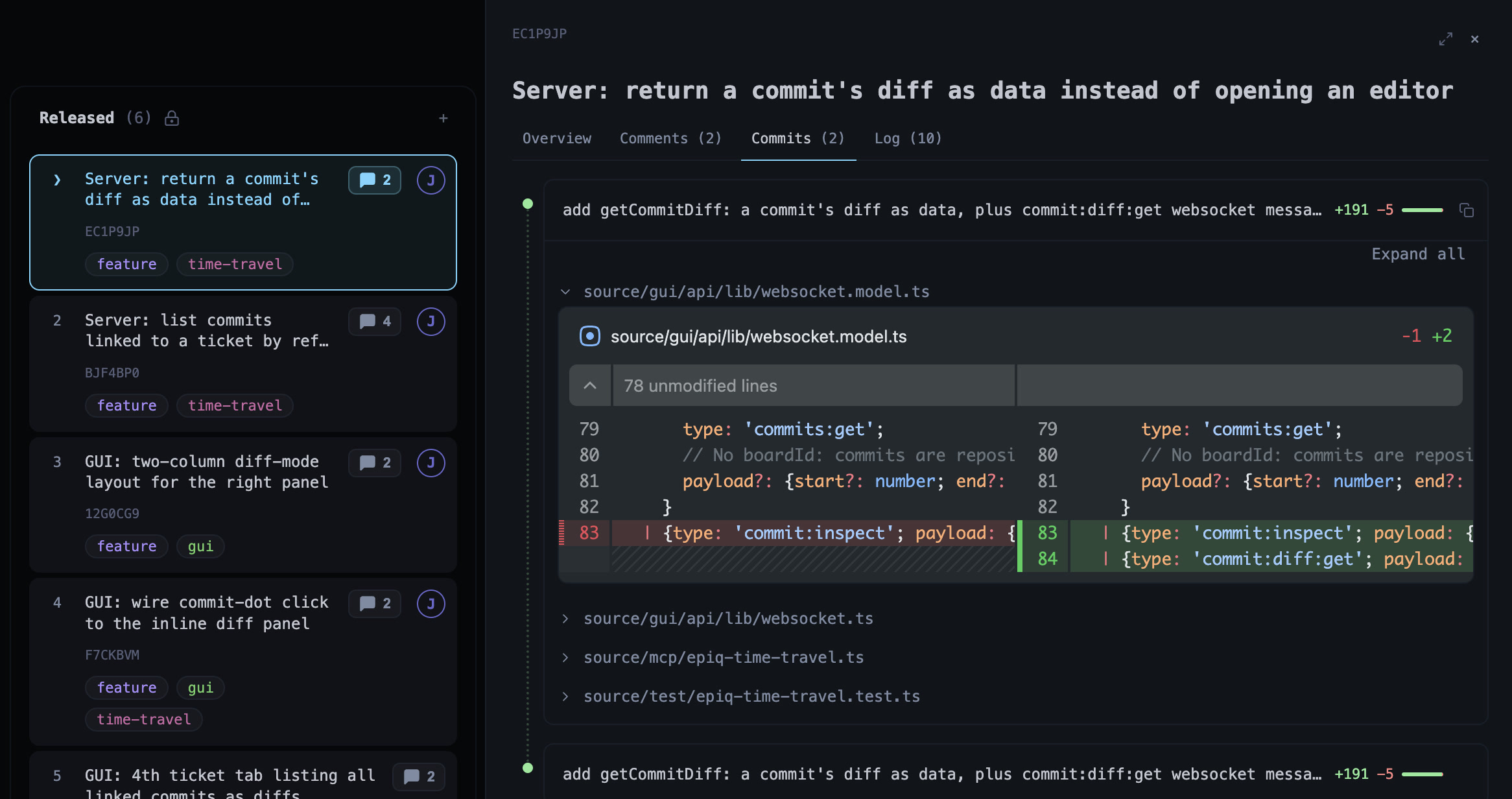1512x799 pixels.
Task: Open comments badge on F7CKBVM ticket
Action: (x=375, y=604)
